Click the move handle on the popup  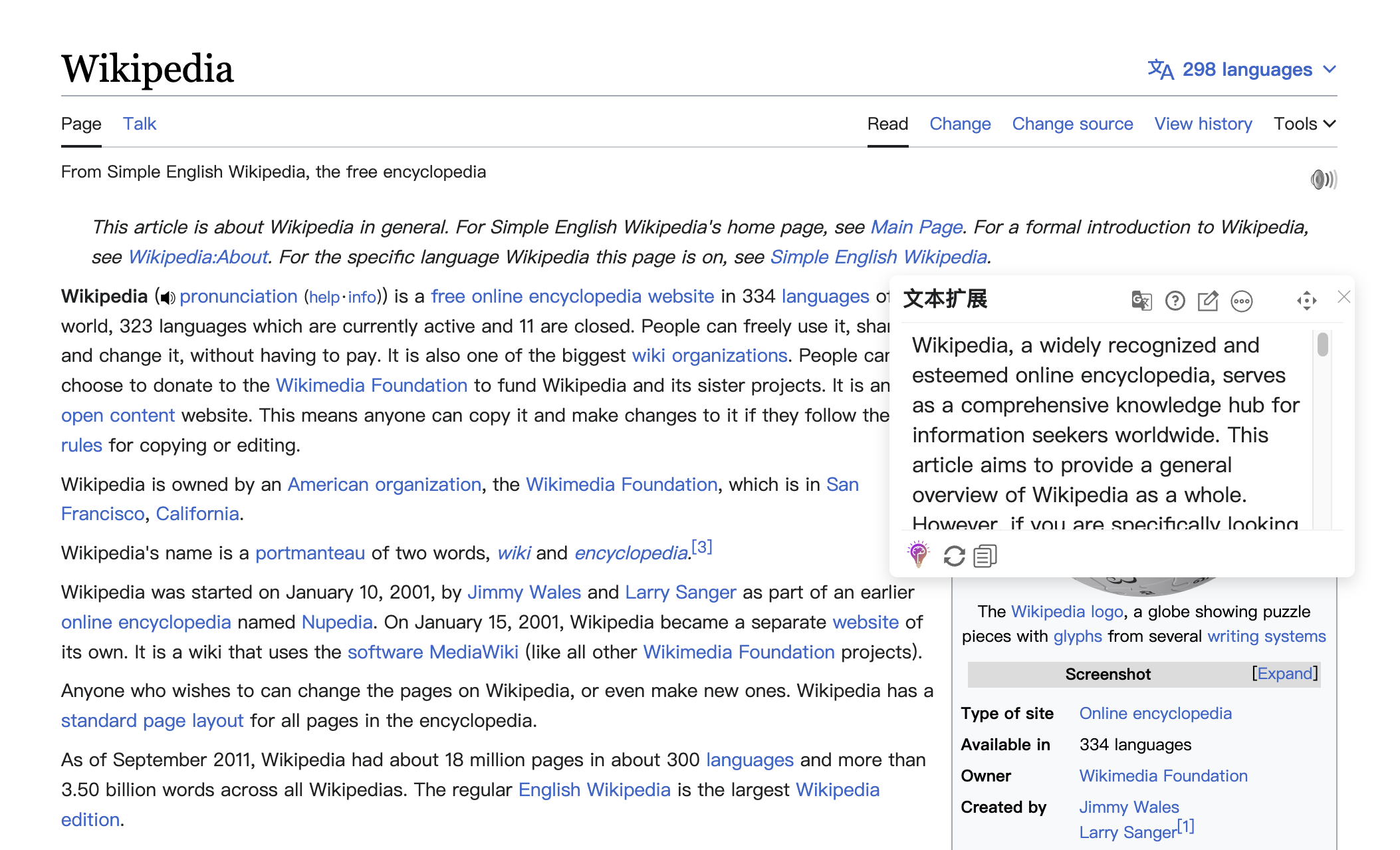(x=1307, y=301)
